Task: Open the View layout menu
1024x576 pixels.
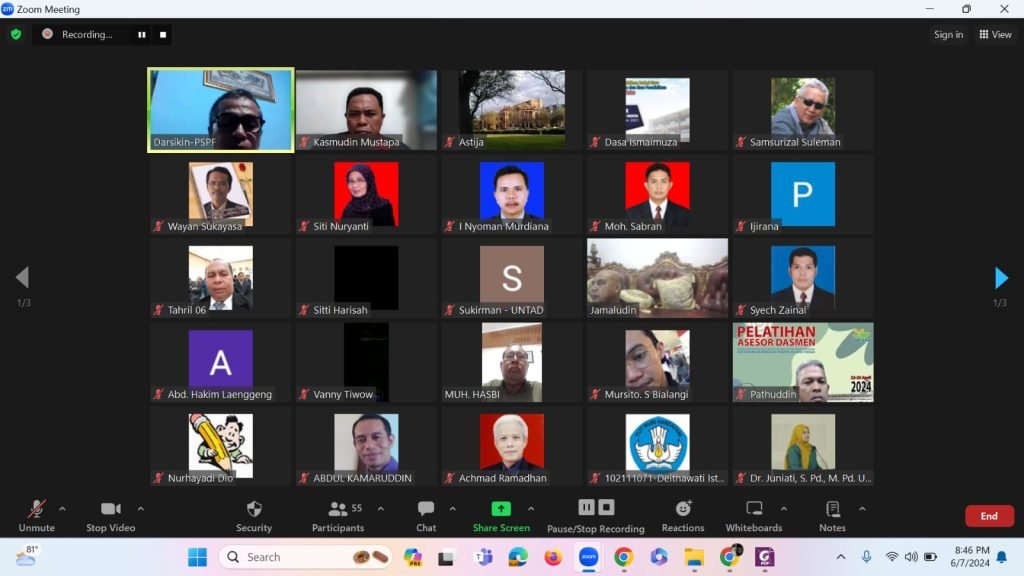Action: tap(995, 35)
